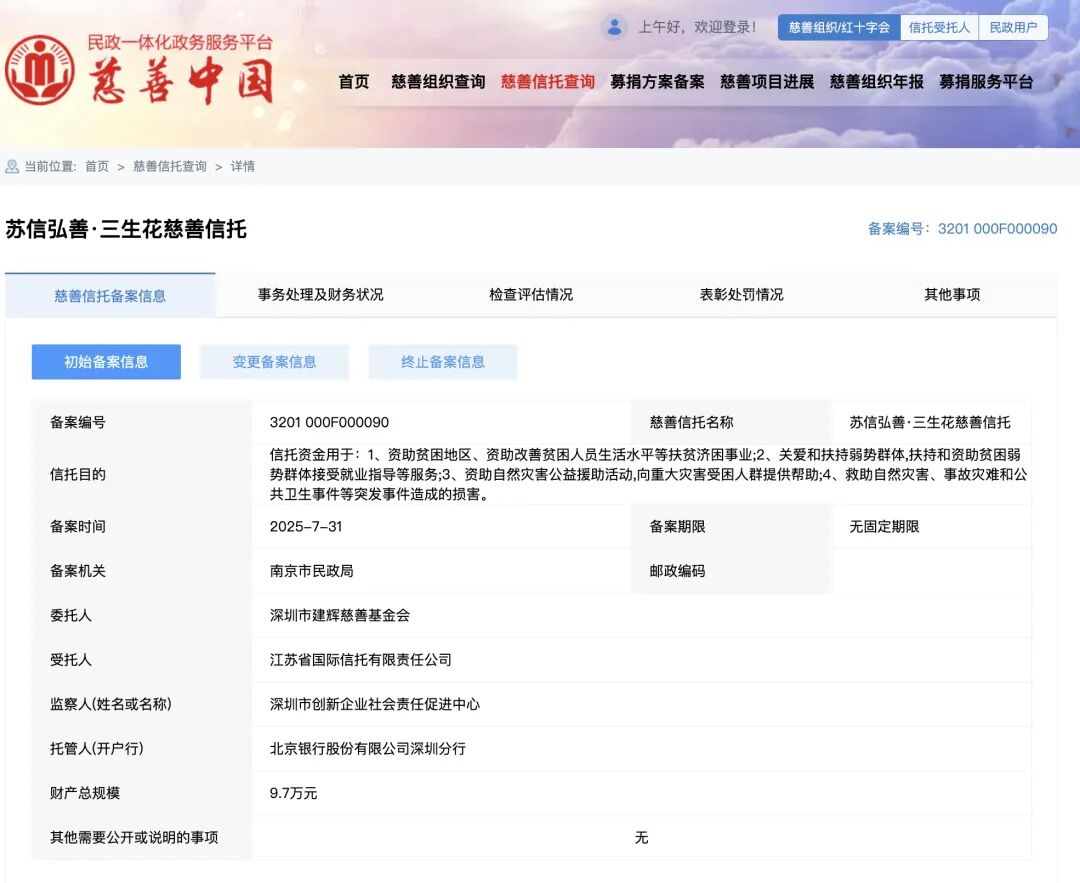The image size is (1080, 883).
Task: Click the 财产总规模 value 9.7万元
Action: click(x=293, y=793)
